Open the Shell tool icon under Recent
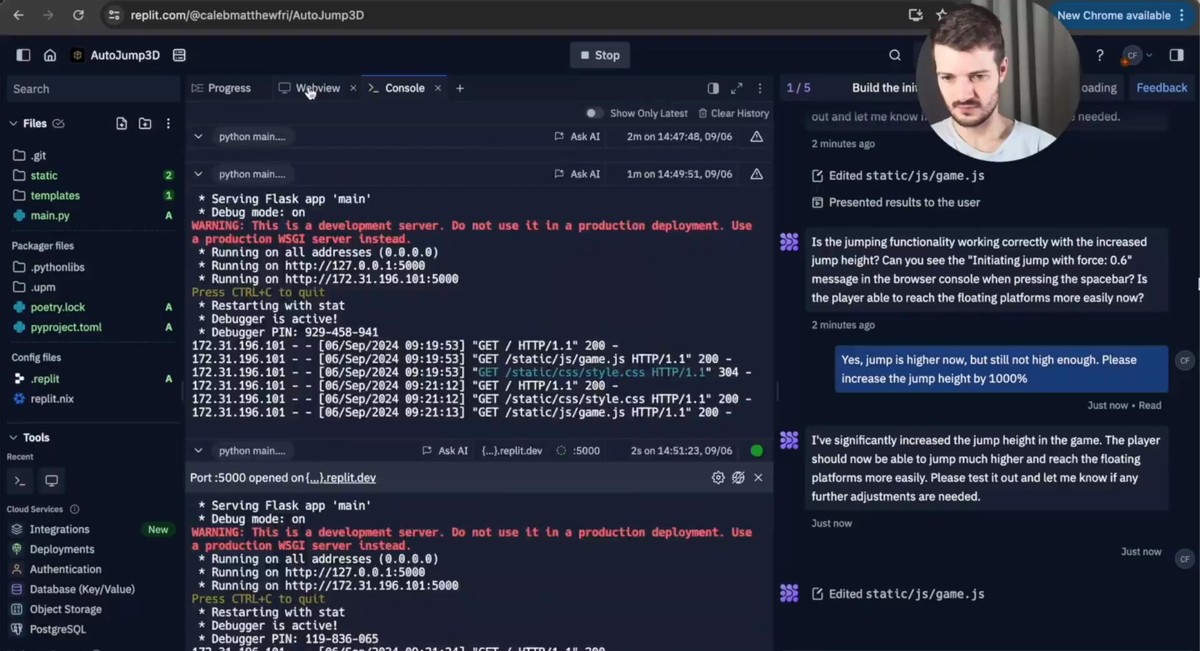The image size is (1200, 651). pos(20,481)
